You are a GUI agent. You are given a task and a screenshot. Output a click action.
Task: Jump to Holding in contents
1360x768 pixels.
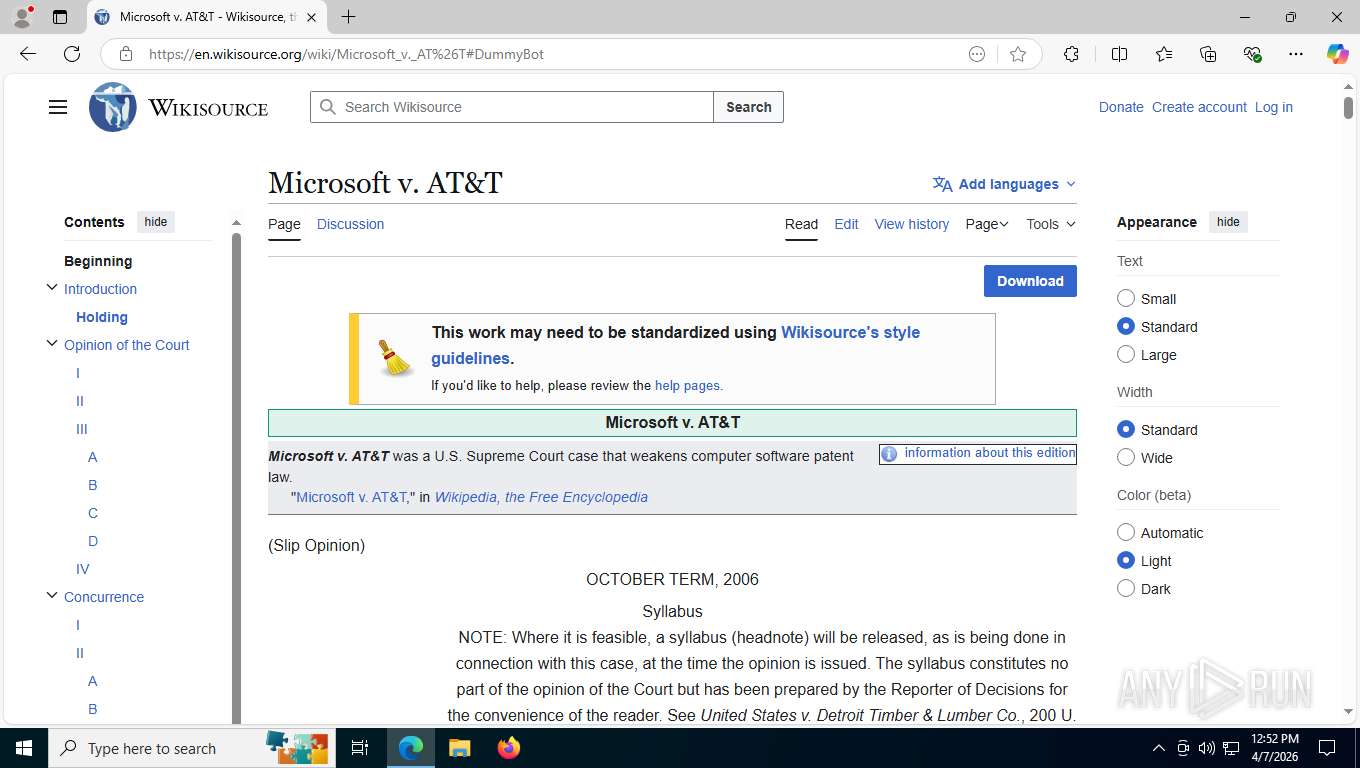[102, 317]
